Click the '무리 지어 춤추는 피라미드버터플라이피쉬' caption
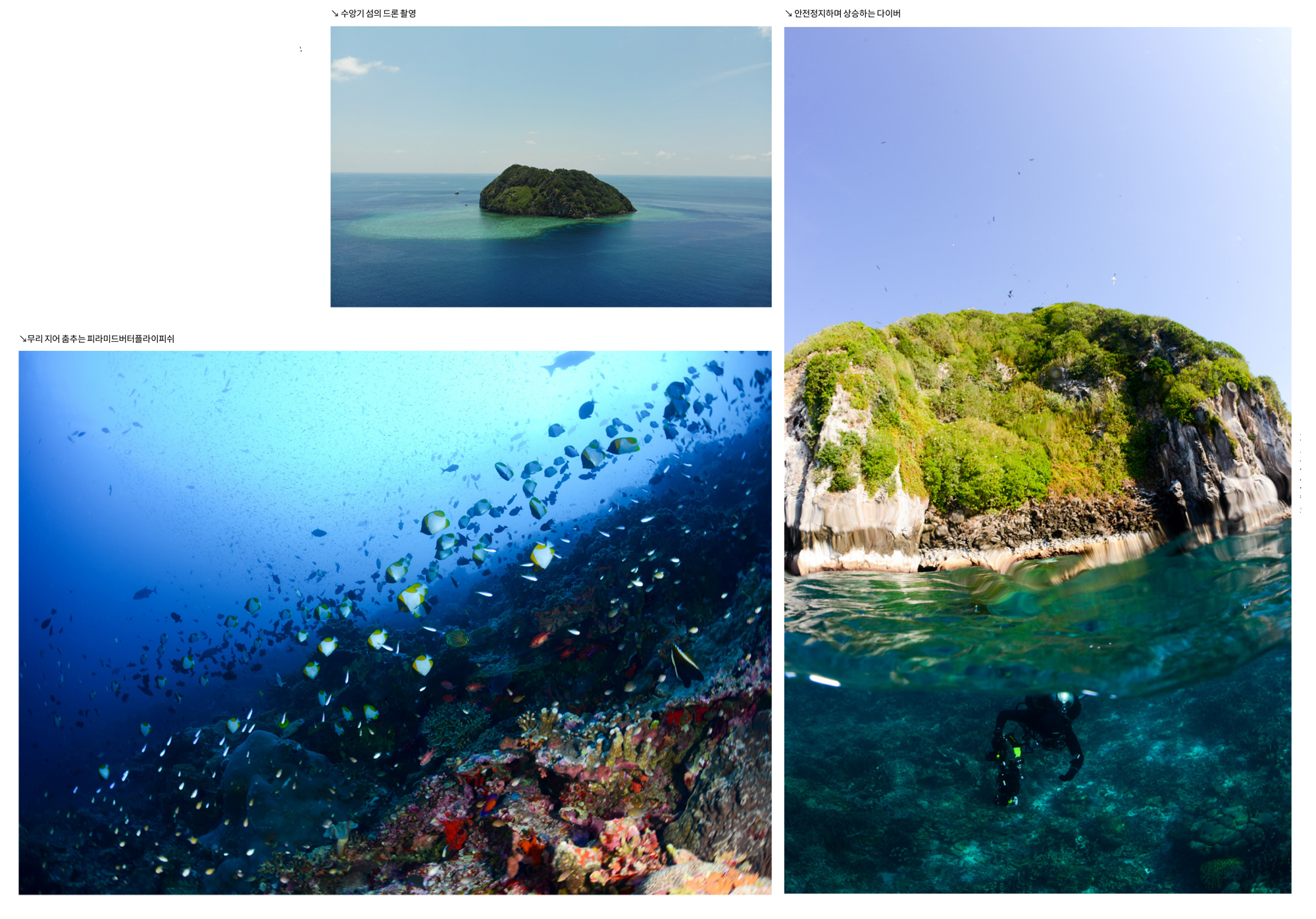1316x919 pixels. click(101, 339)
